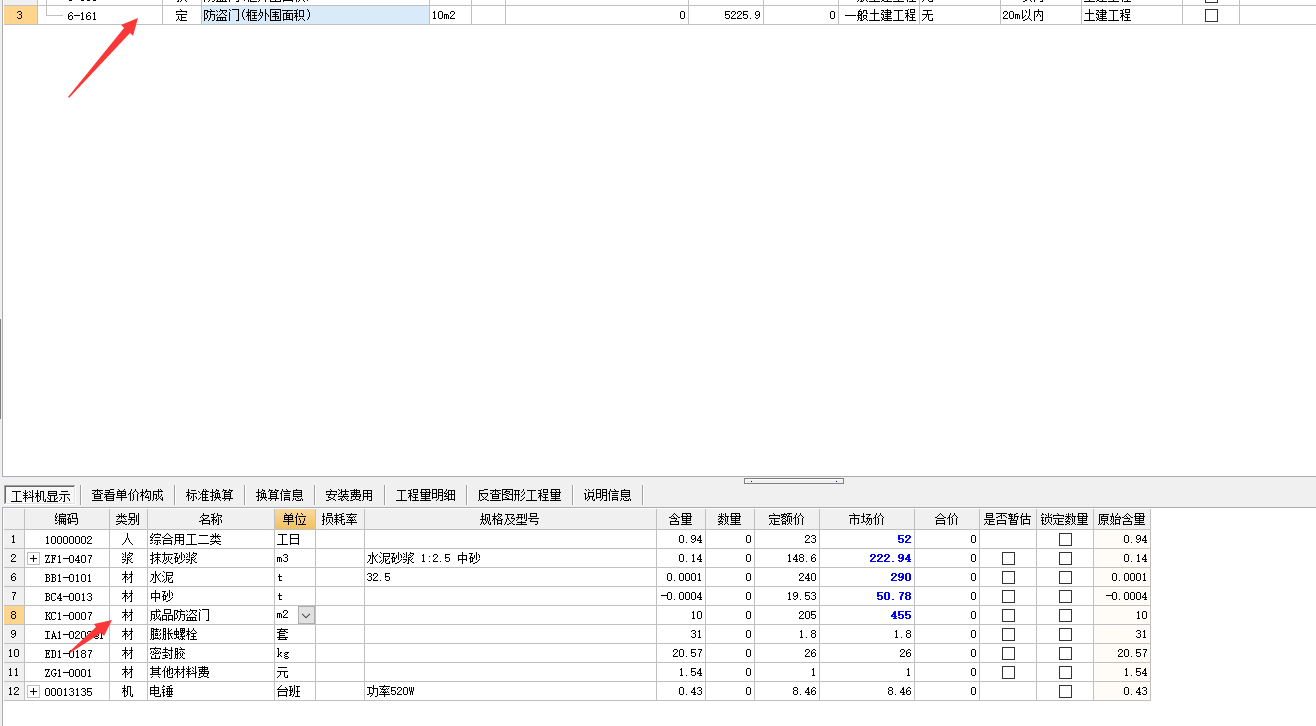This screenshot has height=726, width=1316.
Task: Open the 换算信息 tab
Action: coord(279,495)
